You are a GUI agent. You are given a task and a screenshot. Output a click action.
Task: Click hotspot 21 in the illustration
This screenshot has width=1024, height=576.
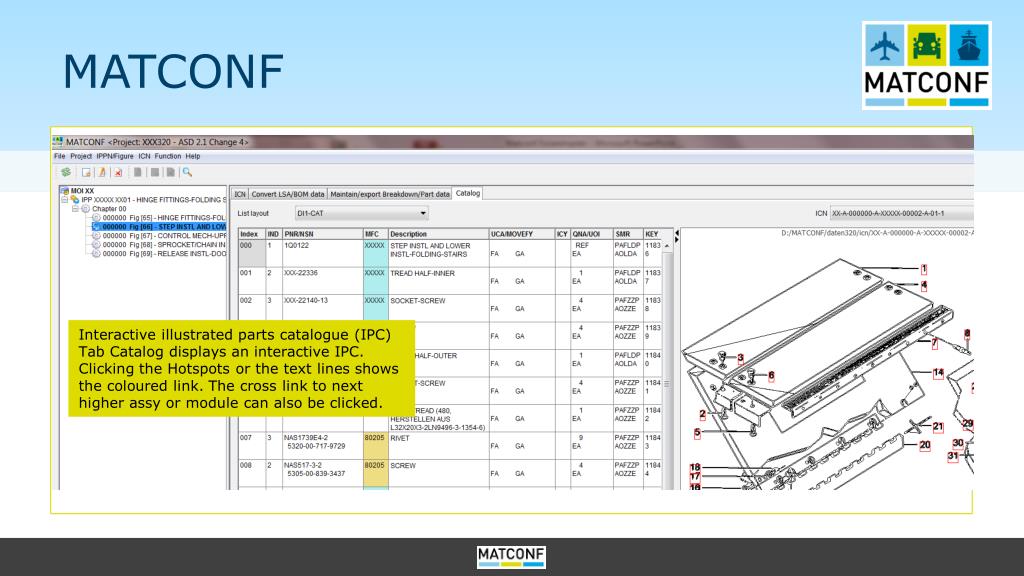click(x=938, y=426)
